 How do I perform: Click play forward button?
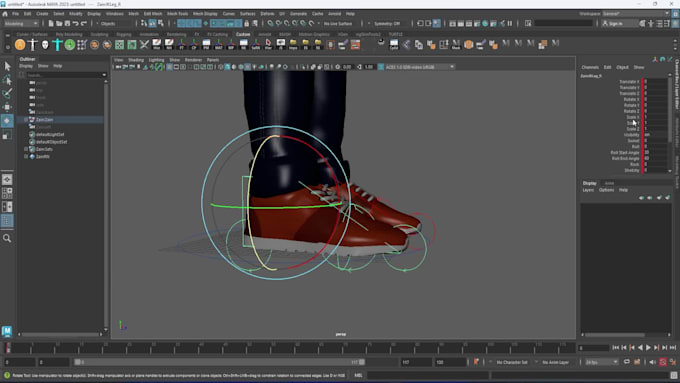[648, 347]
